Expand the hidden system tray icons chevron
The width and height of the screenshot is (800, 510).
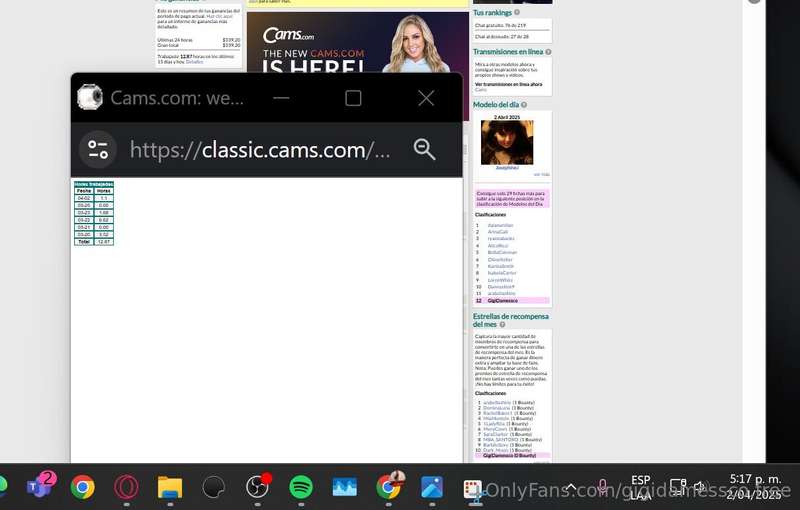571,488
